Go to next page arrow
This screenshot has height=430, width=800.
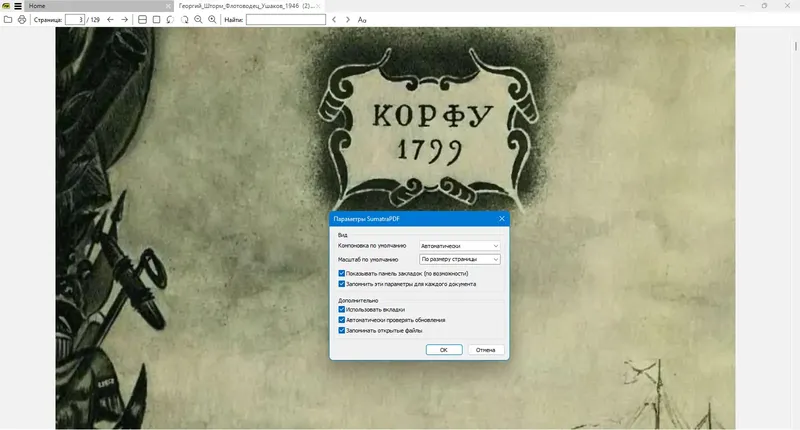(124, 19)
